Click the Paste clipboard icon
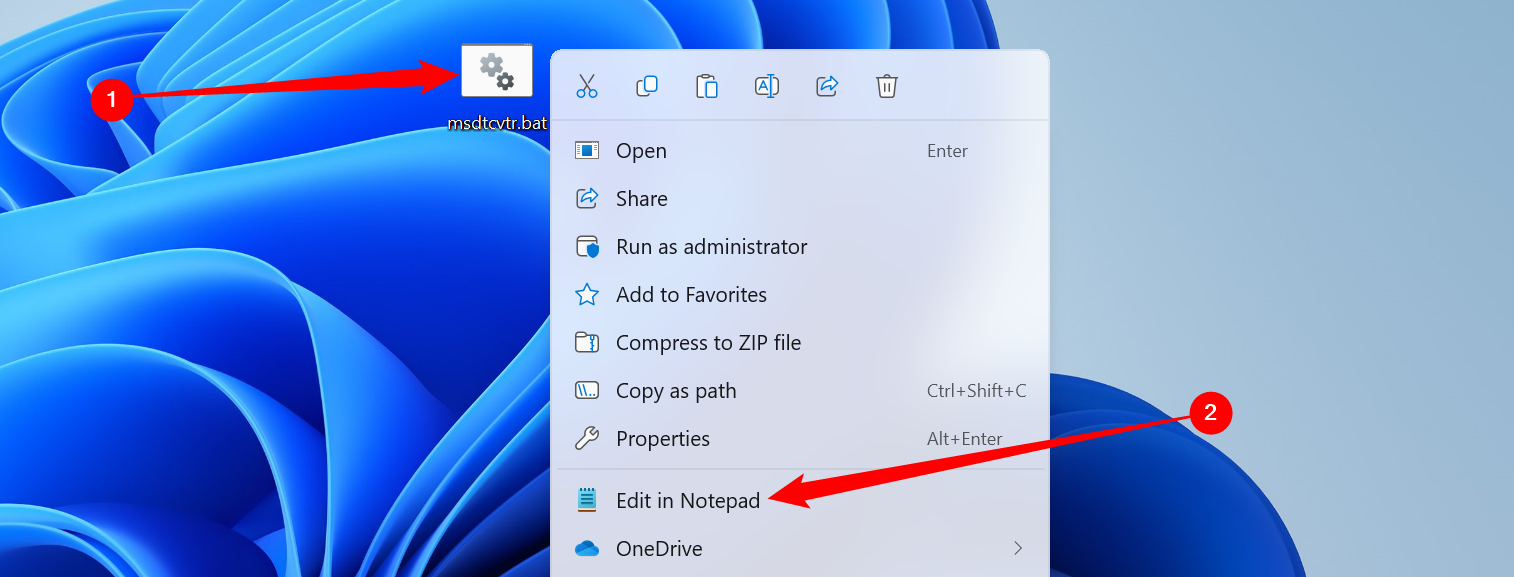Viewport: 1514px width, 577px height. (707, 86)
